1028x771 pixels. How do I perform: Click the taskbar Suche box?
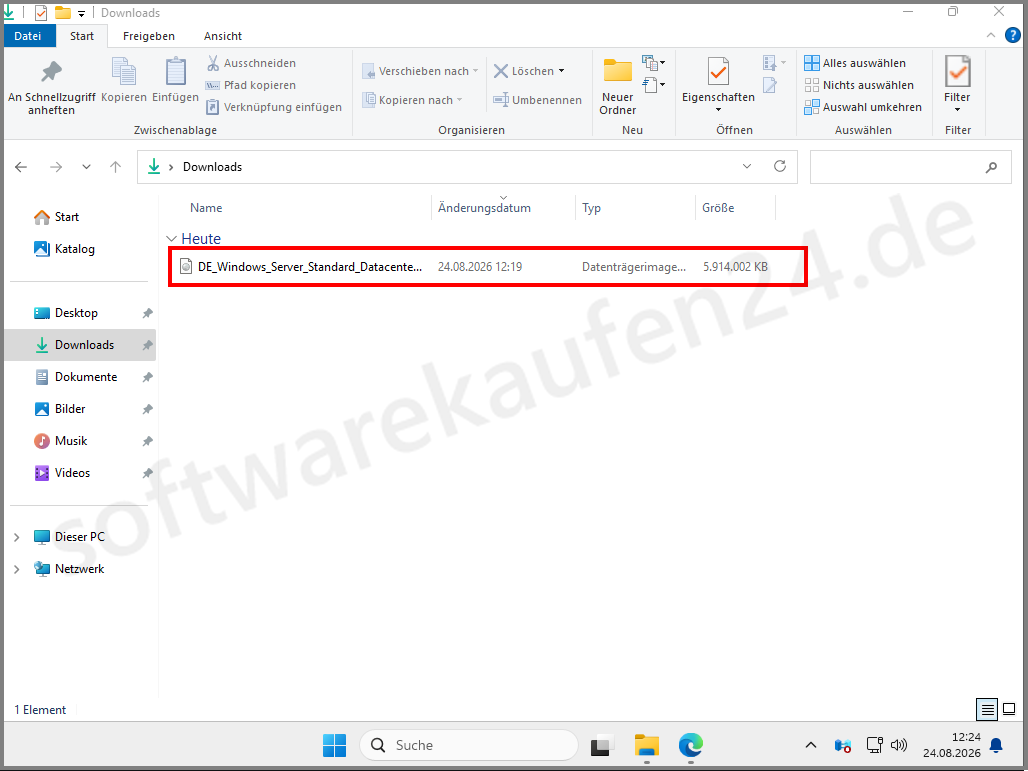point(469,745)
